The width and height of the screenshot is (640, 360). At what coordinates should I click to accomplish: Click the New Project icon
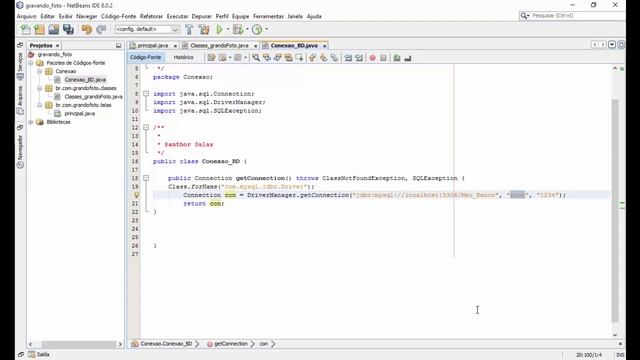[x=40, y=29]
